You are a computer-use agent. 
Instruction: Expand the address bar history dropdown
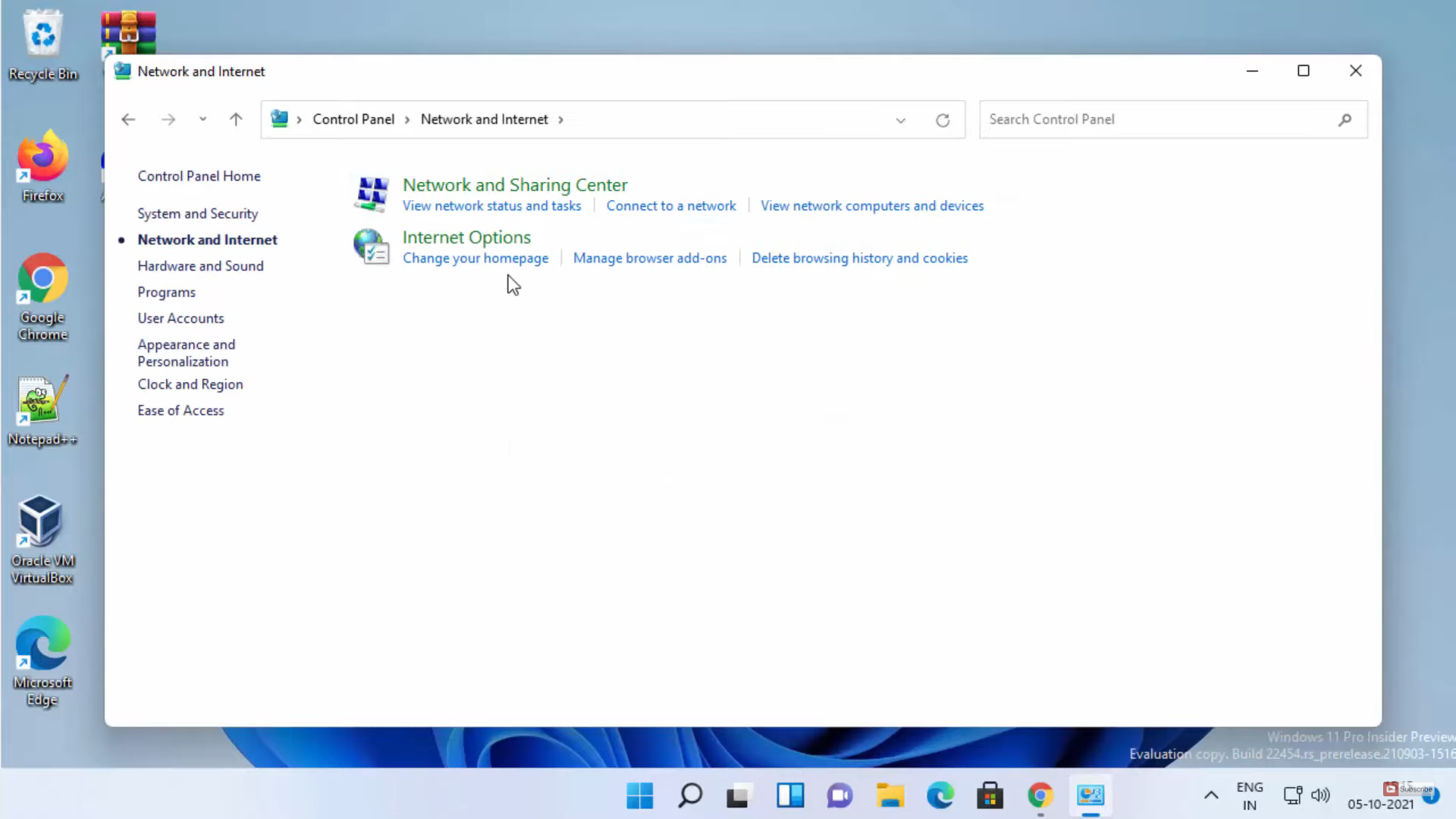point(900,120)
